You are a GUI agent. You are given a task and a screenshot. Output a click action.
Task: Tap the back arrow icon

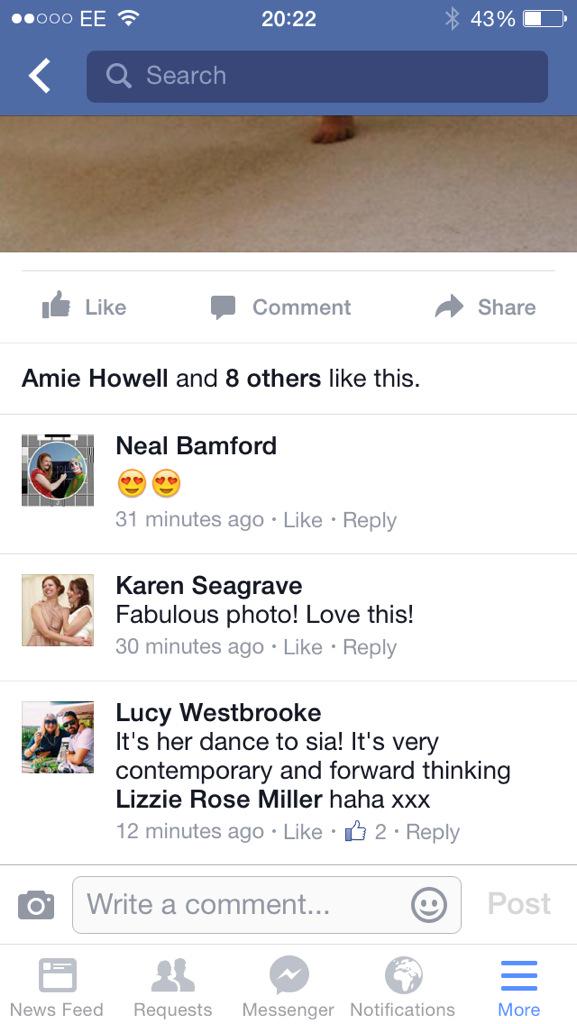pyautogui.click(x=39, y=75)
